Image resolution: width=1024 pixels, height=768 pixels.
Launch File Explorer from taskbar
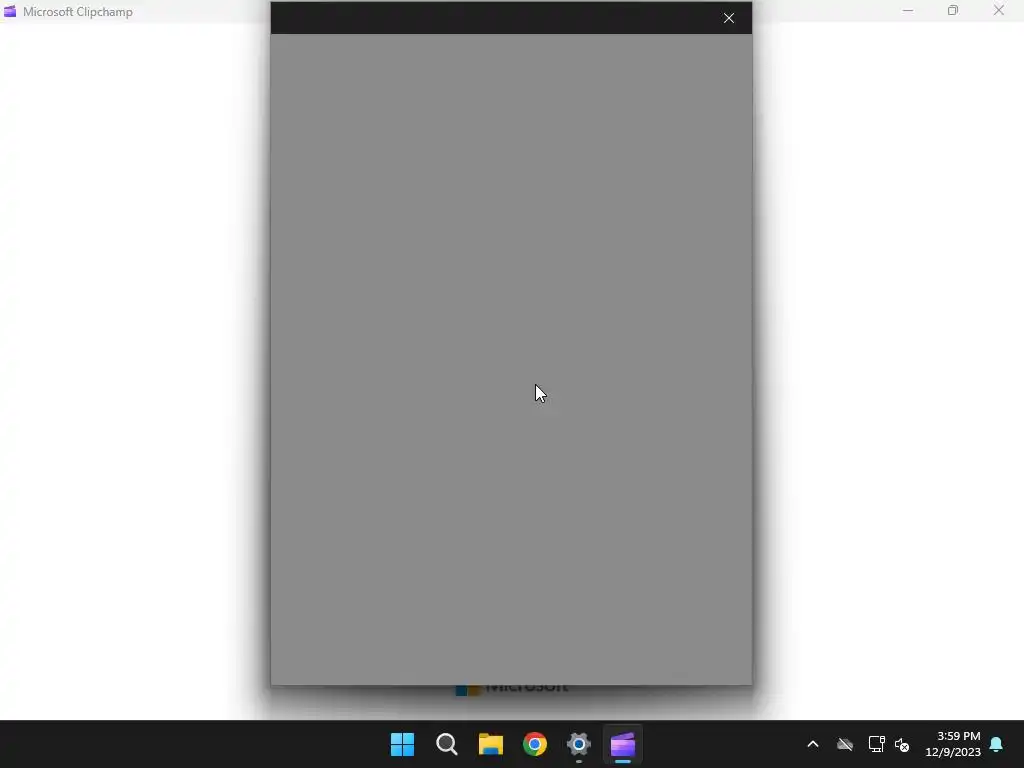coord(490,744)
